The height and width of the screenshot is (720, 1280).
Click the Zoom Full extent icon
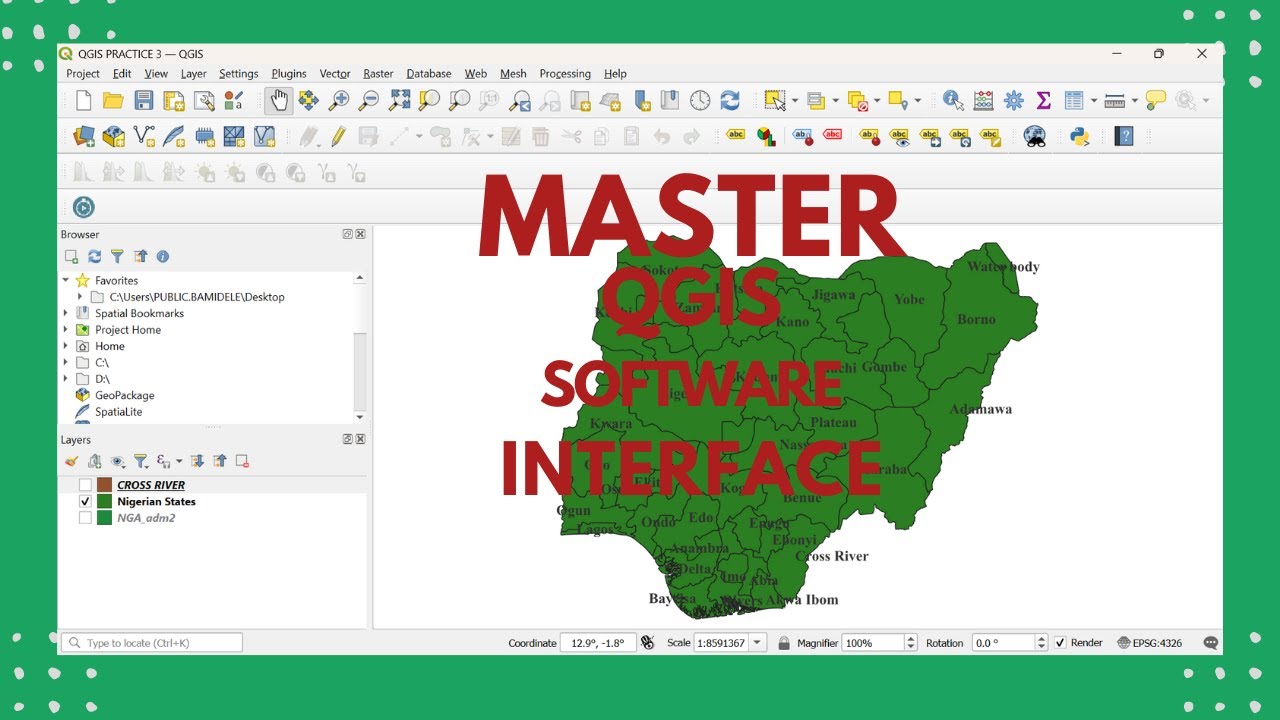coord(399,100)
